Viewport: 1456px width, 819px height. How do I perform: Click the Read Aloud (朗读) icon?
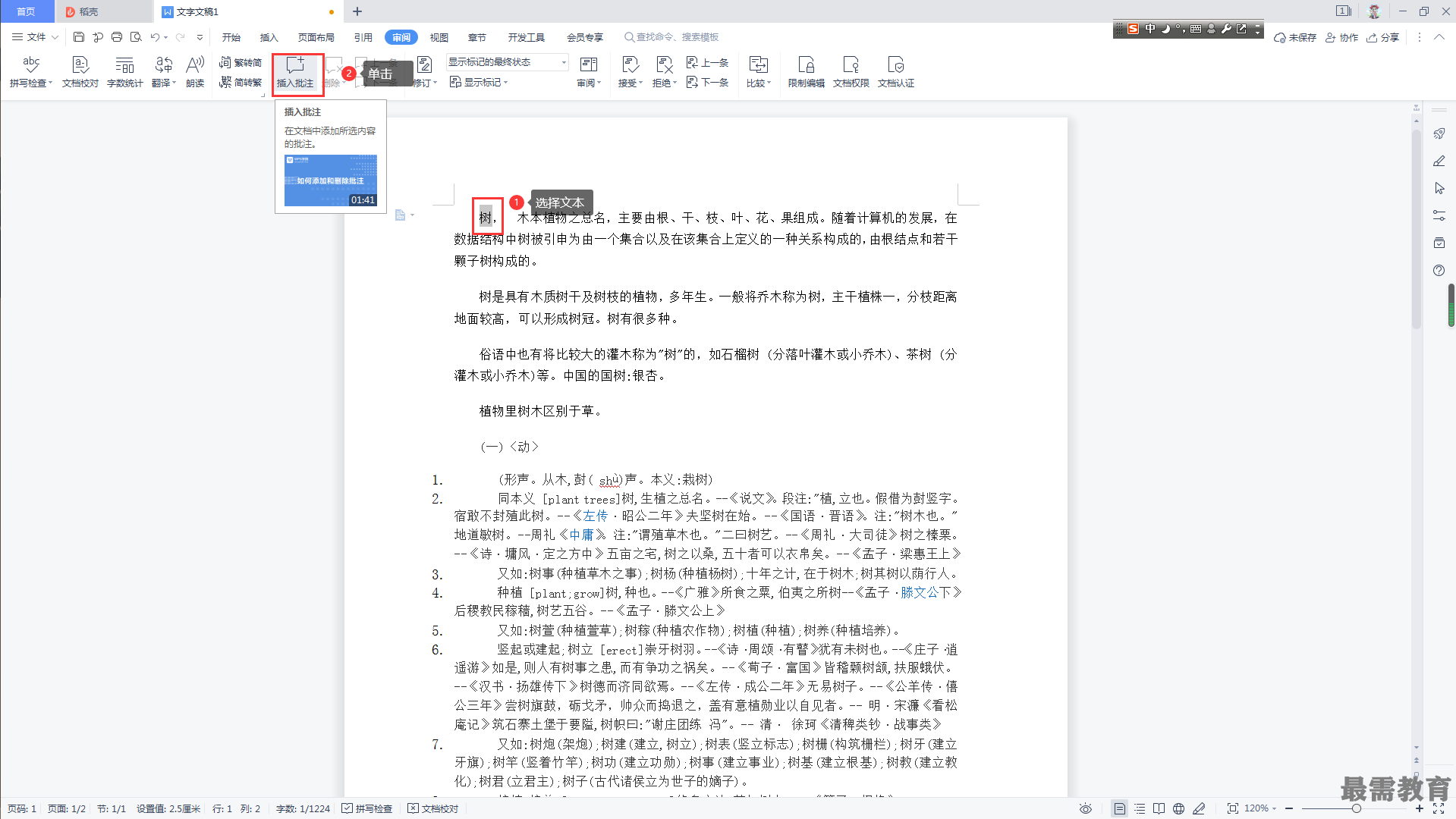pyautogui.click(x=195, y=73)
